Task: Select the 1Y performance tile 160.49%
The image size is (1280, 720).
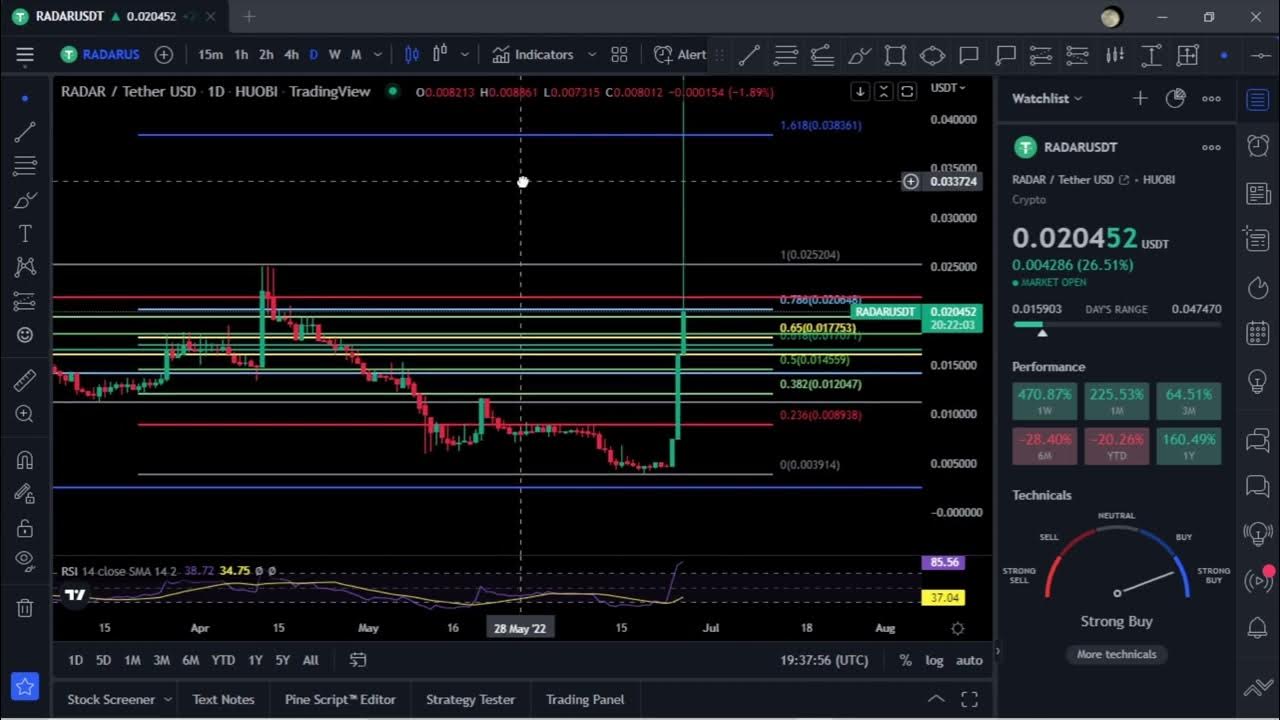Action: point(1188,446)
